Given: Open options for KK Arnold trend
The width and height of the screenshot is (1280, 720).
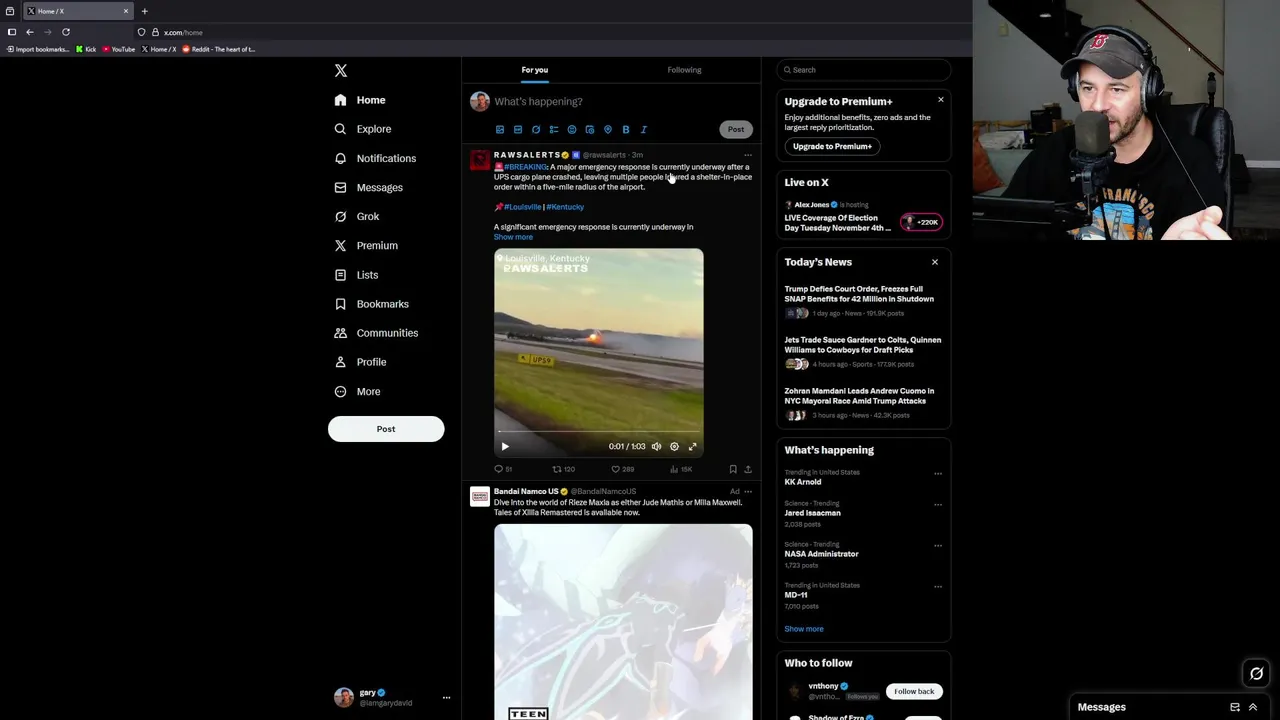Looking at the screenshot, I should (x=938, y=474).
